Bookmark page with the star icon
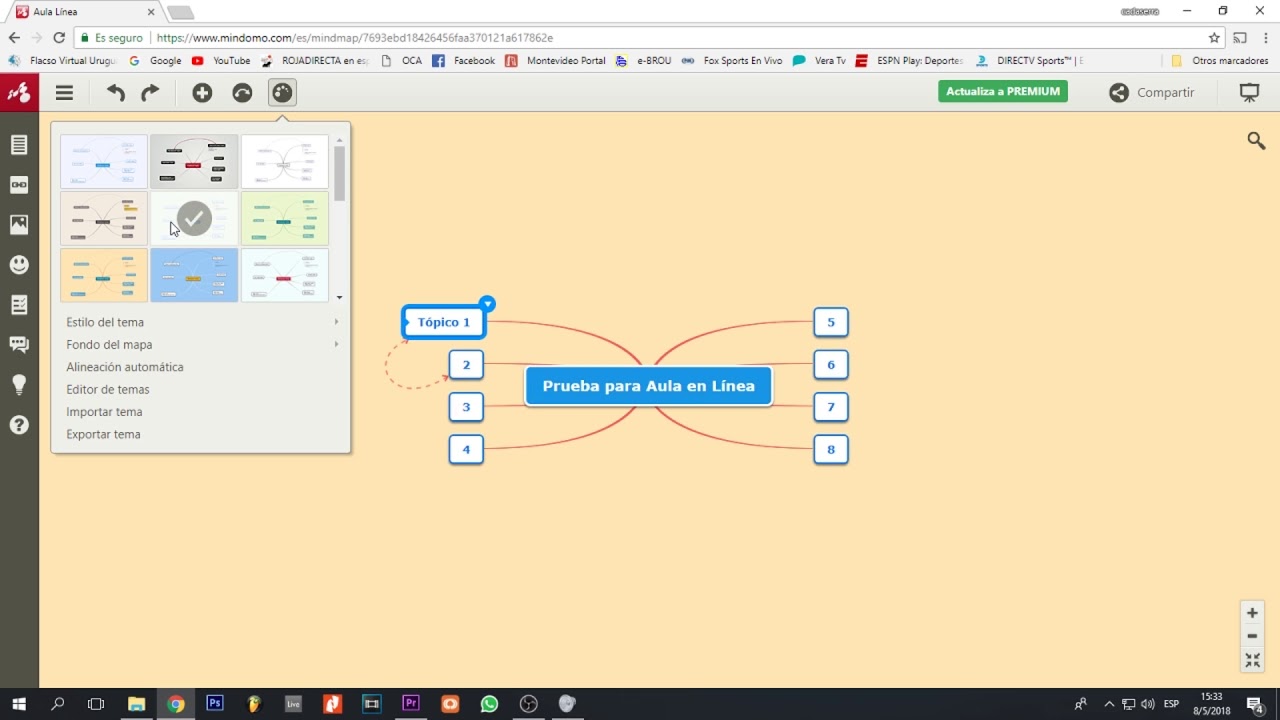 pos(1214,38)
